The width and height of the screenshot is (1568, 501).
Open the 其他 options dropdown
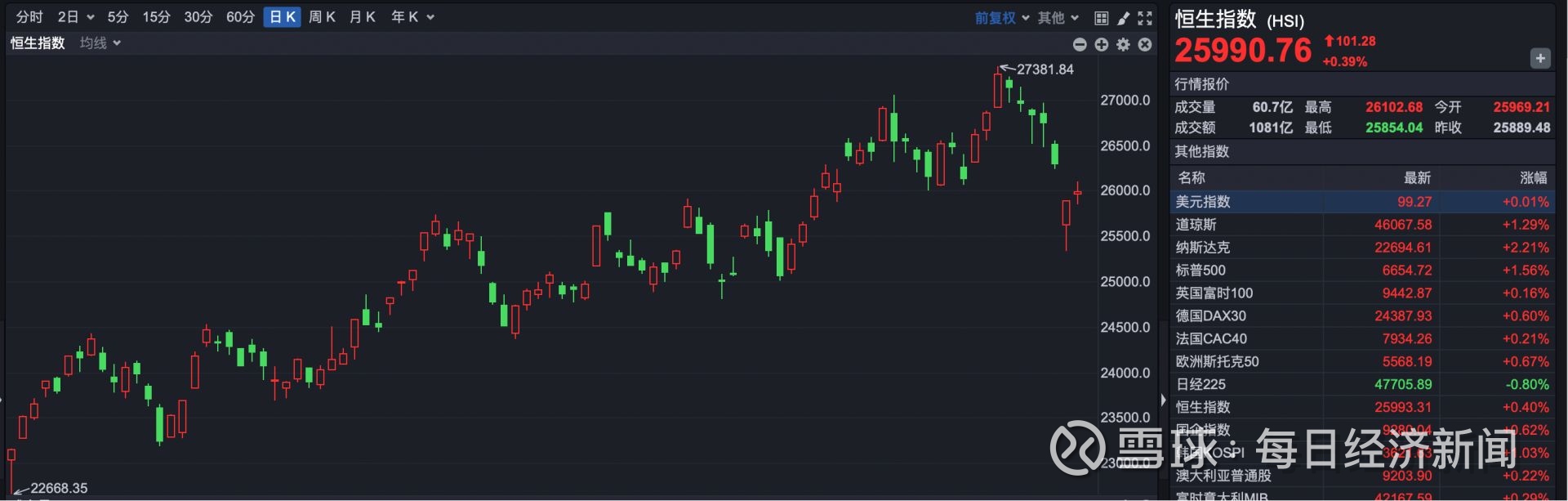click(1058, 17)
